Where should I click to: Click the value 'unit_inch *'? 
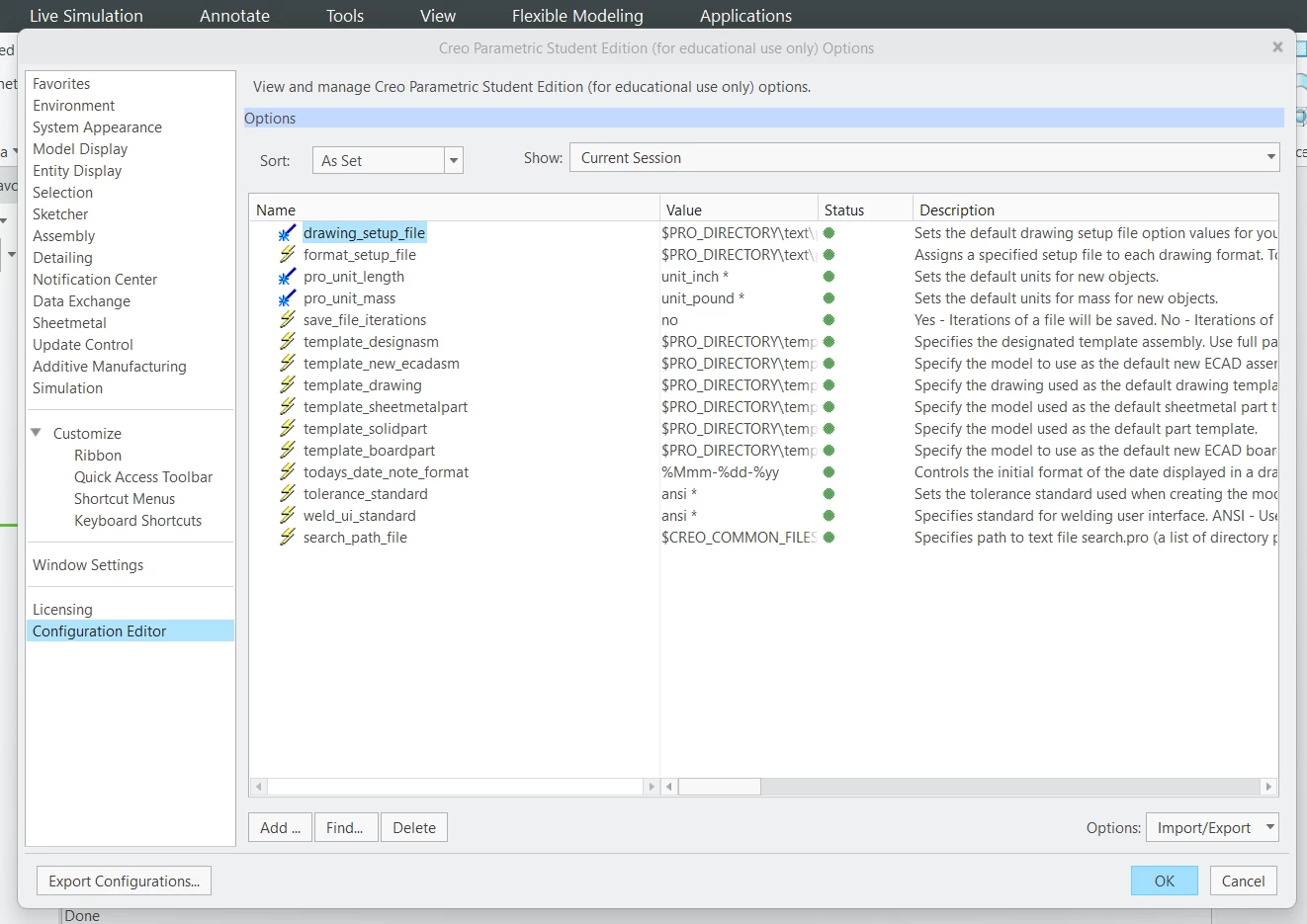coord(695,277)
